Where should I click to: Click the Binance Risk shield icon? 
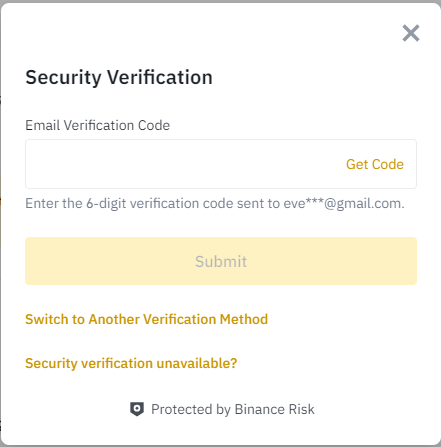(x=137, y=409)
